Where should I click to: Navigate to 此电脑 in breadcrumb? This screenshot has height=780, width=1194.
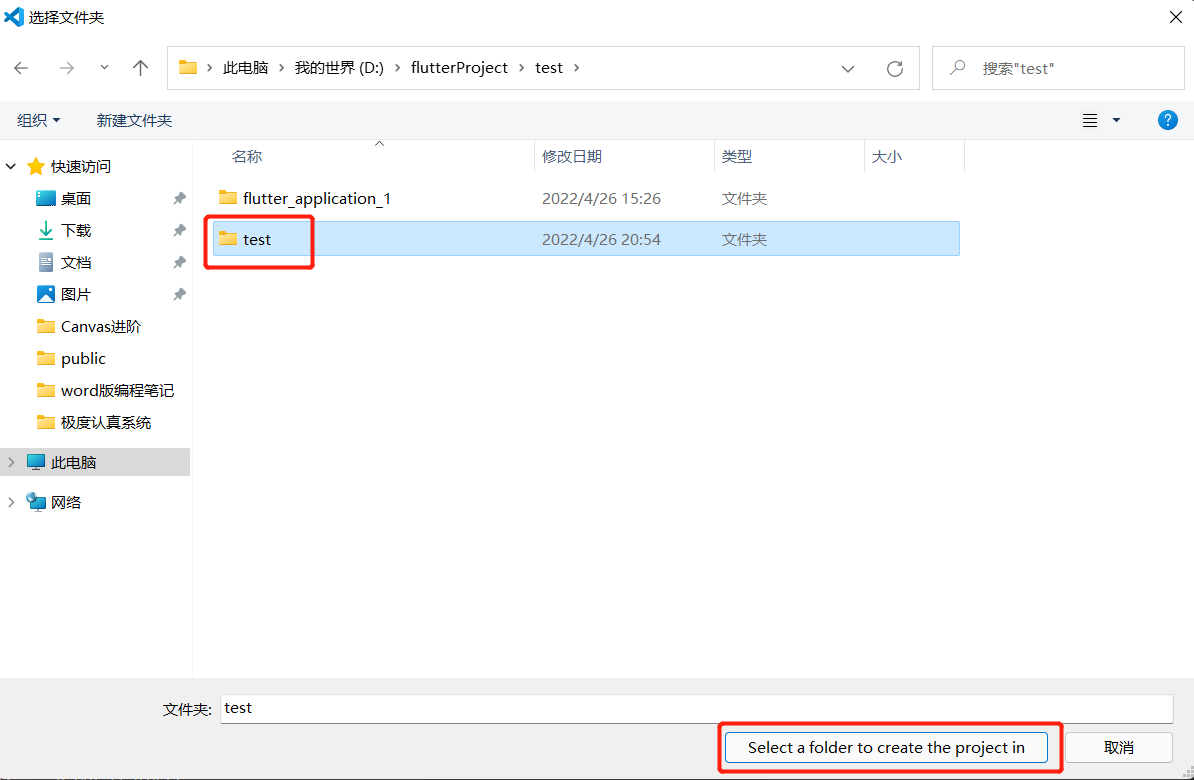[x=245, y=68]
